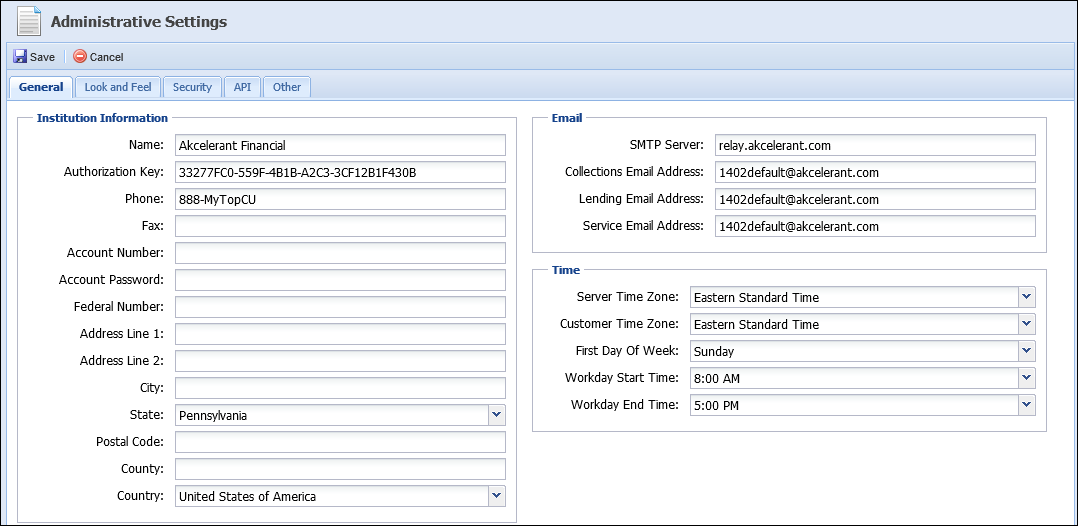Switch to the General tab
Viewport: 1078px width, 526px height.
pos(41,87)
